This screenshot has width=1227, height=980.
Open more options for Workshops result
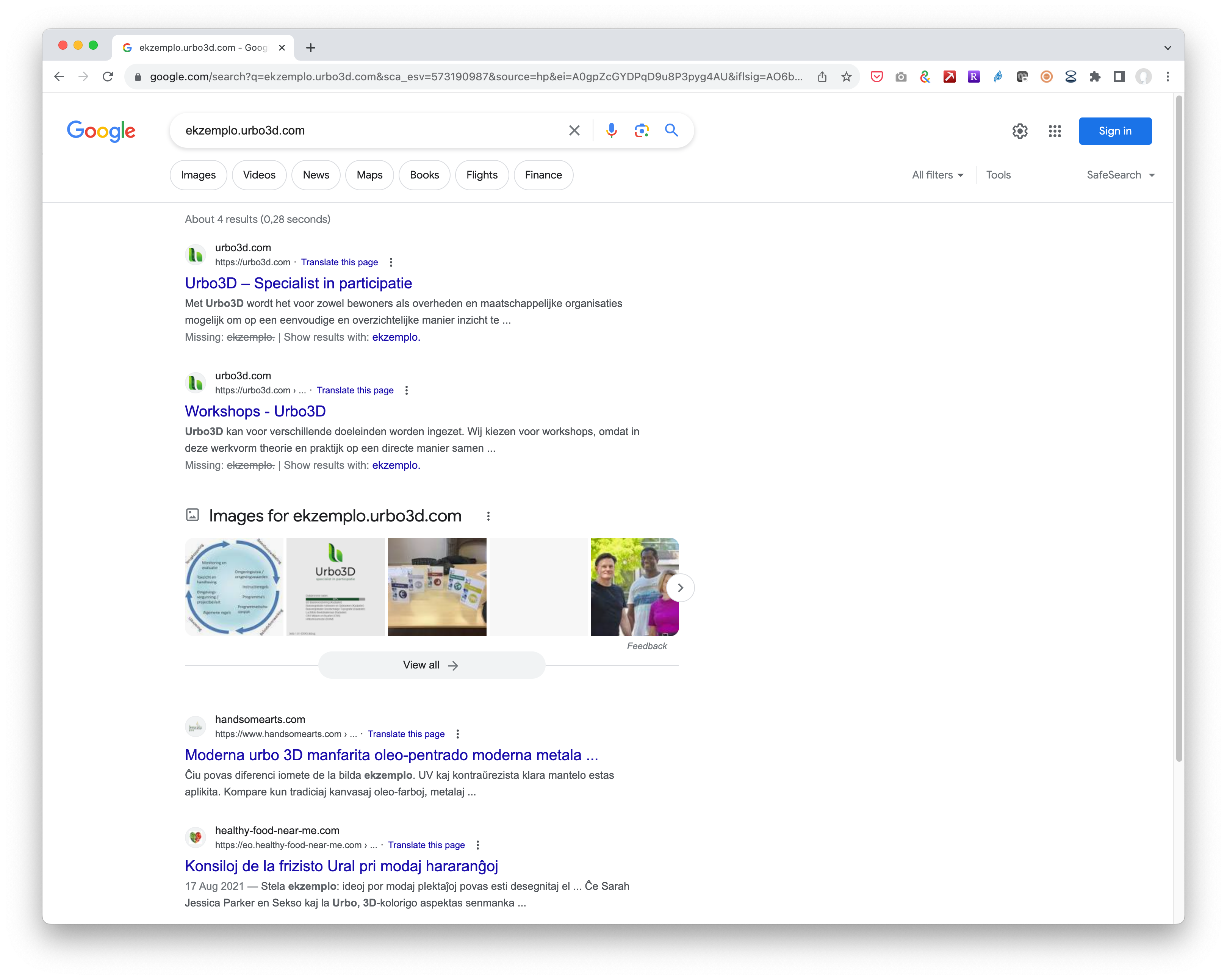(406, 390)
